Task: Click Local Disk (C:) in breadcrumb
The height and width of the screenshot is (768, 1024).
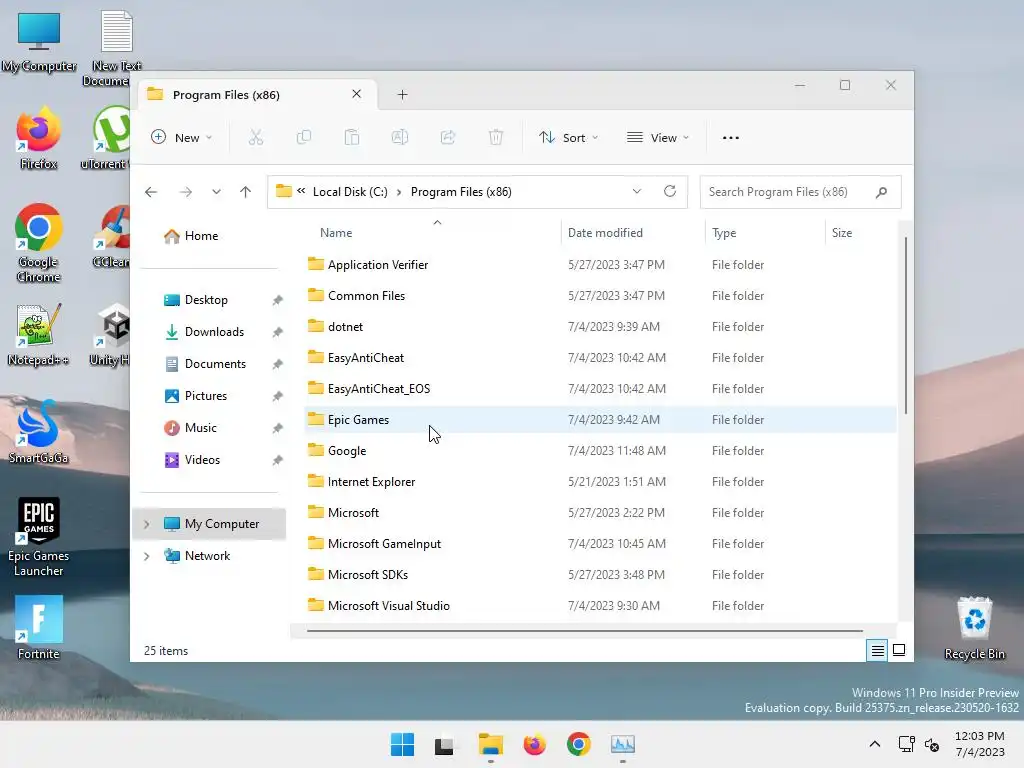Action: pyautogui.click(x=350, y=192)
